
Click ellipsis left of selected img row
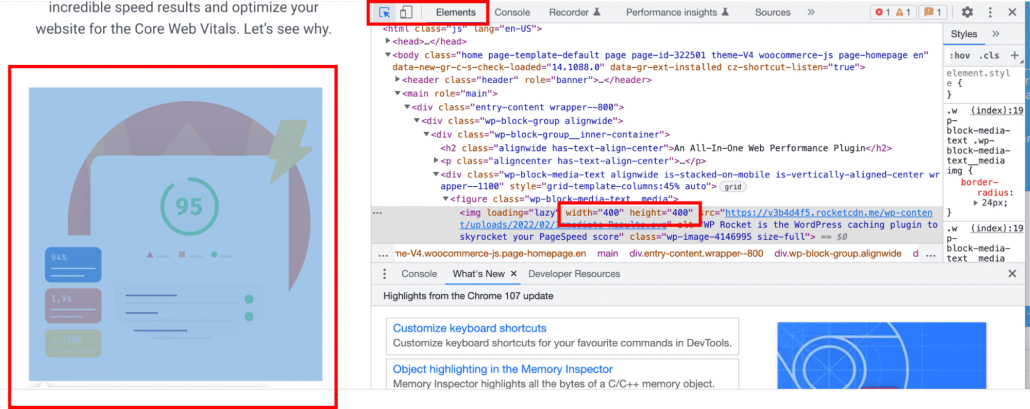(x=378, y=213)
